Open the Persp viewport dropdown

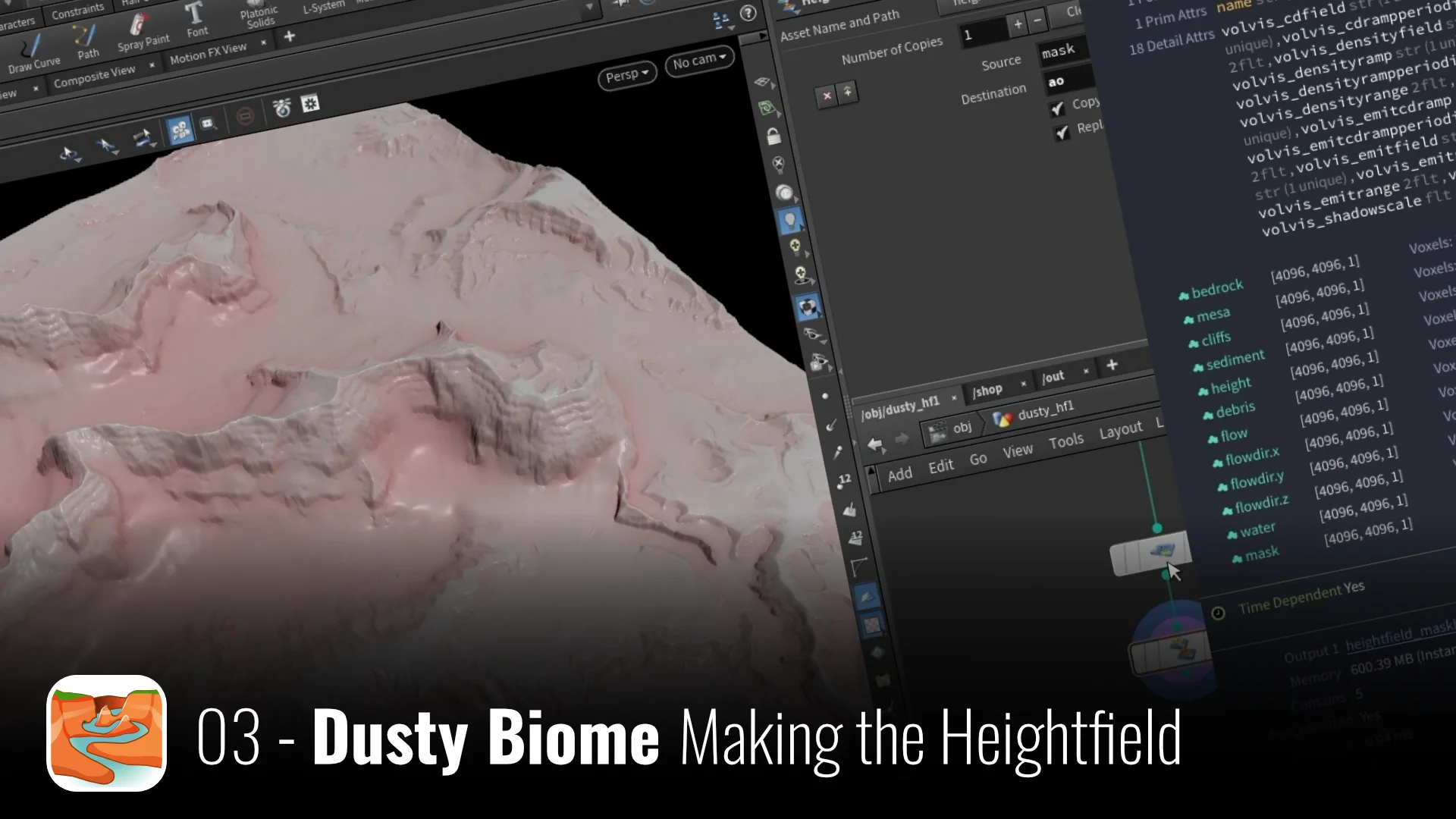click(627, 75)
